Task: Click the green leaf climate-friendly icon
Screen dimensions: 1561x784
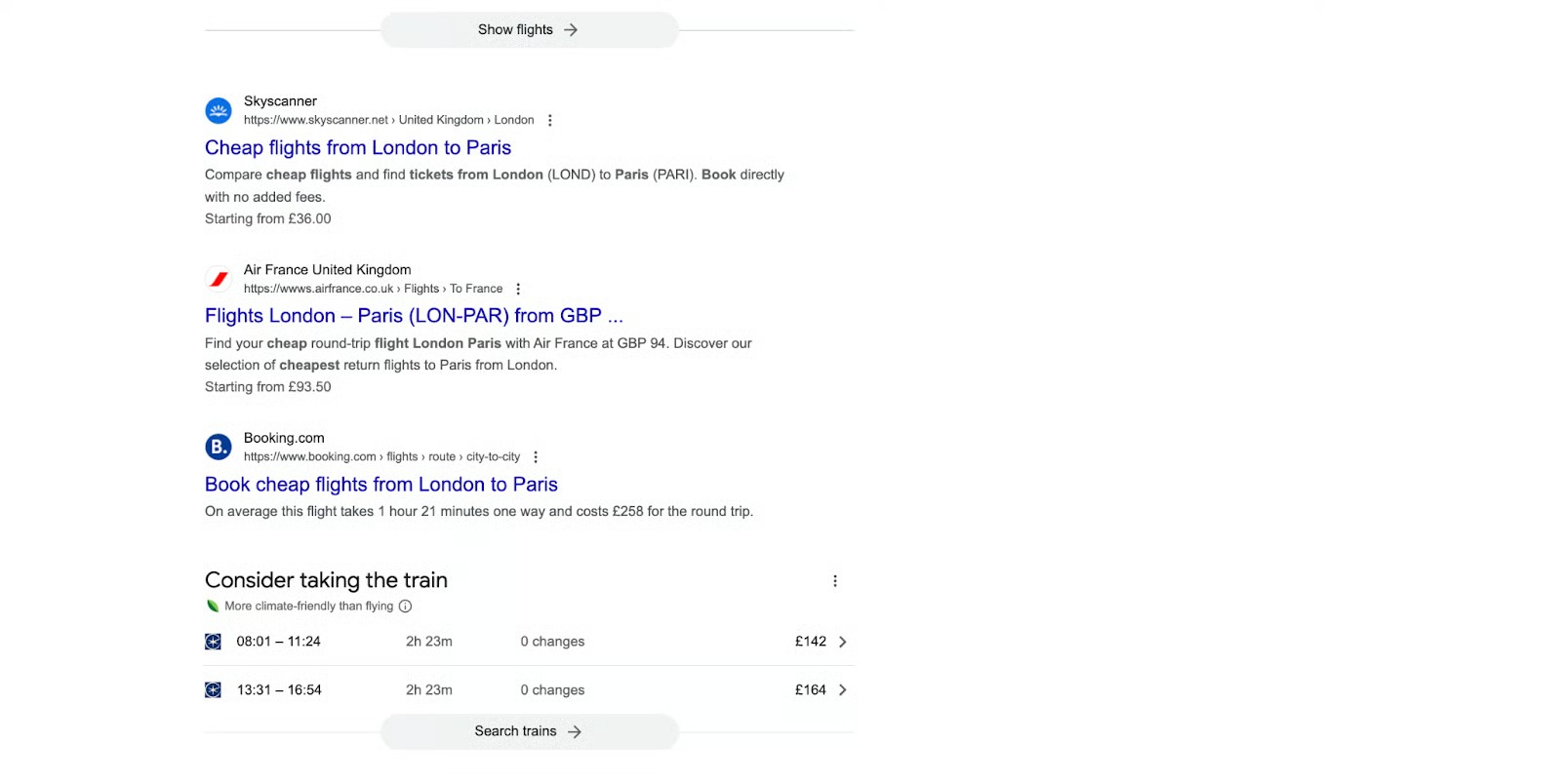Action: pyautogui.click(x=213, y=607)
